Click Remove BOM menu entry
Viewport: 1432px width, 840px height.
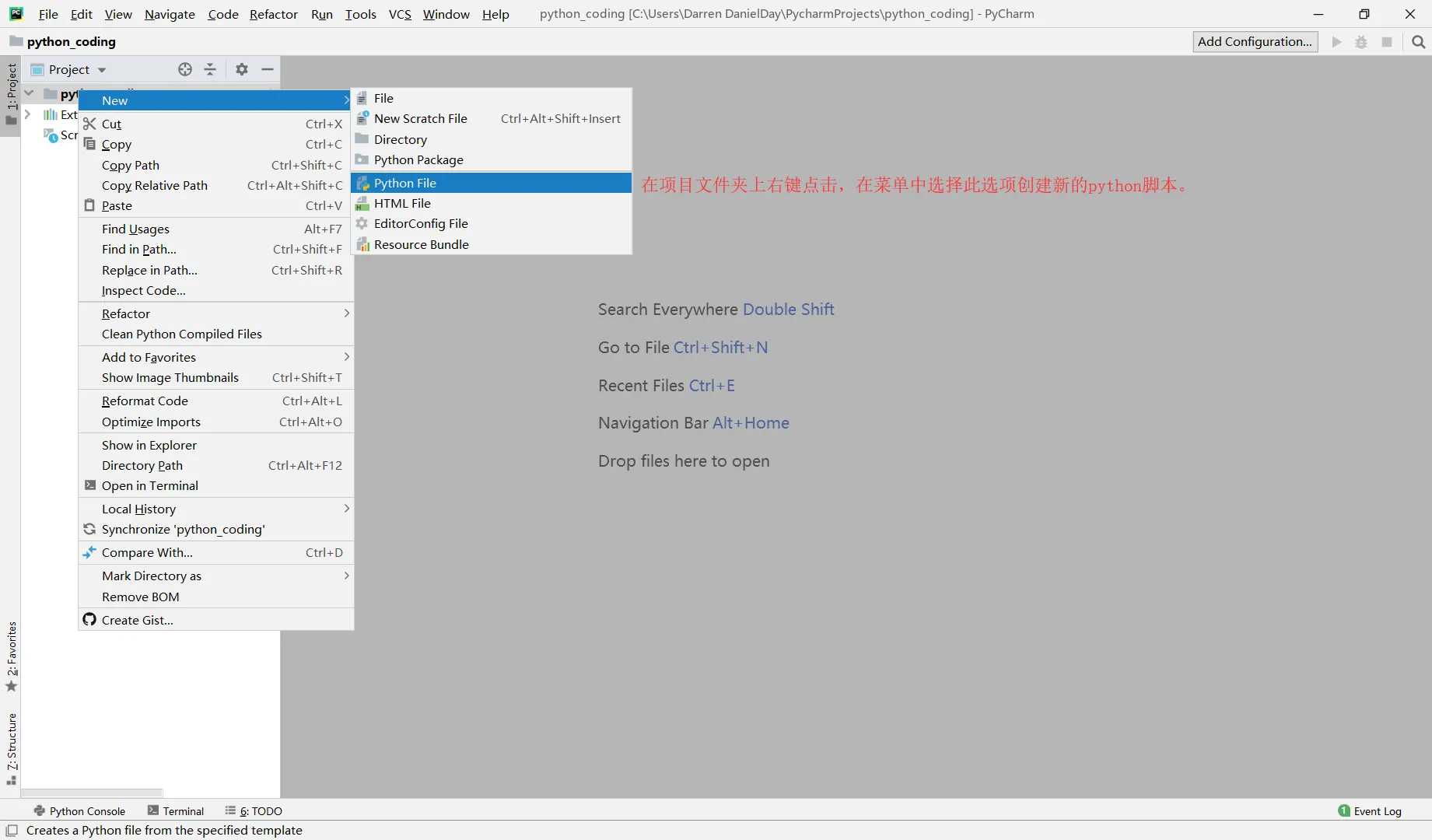[x=216, y=597]
